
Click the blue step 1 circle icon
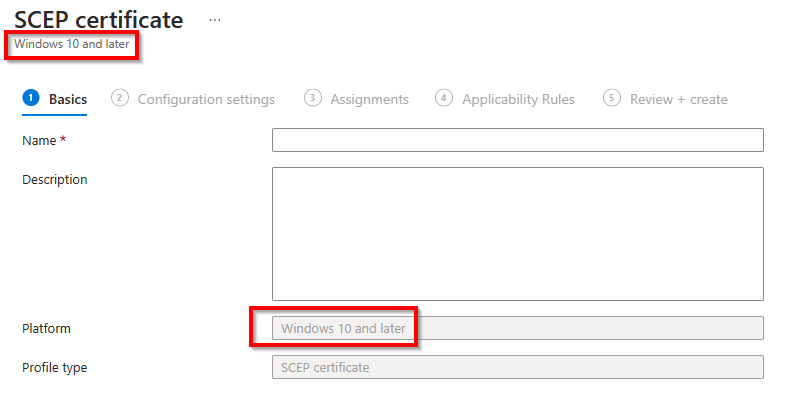[x=31, y=98]
